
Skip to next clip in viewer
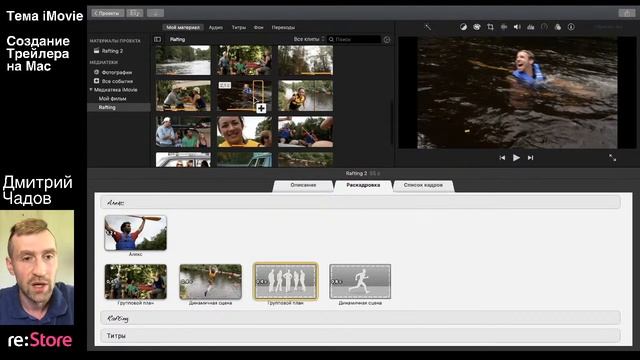tap(530, 158)
